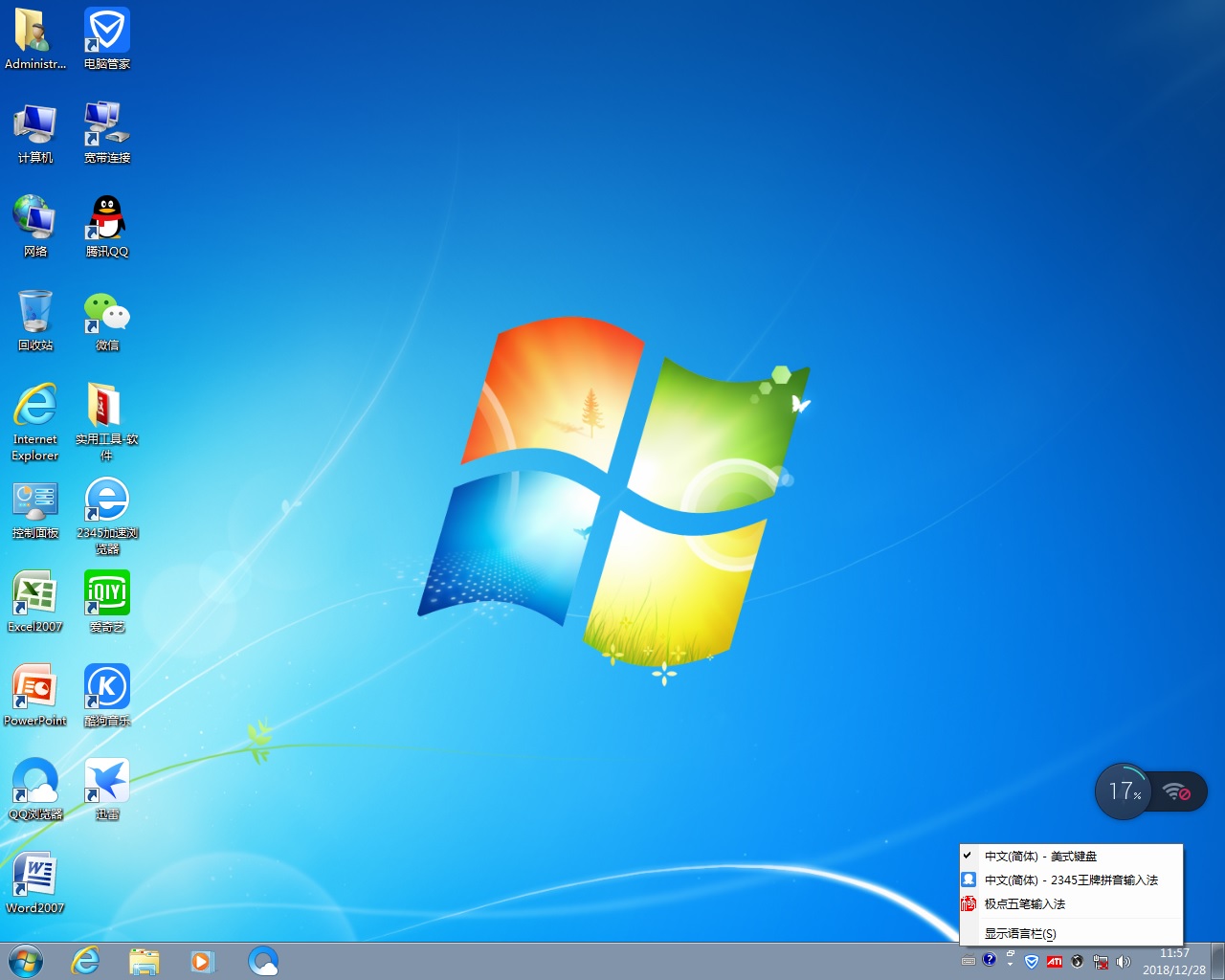Launch 迅雷 download manager
This screenshot has width=1225, height=980.
click(106, 780)
